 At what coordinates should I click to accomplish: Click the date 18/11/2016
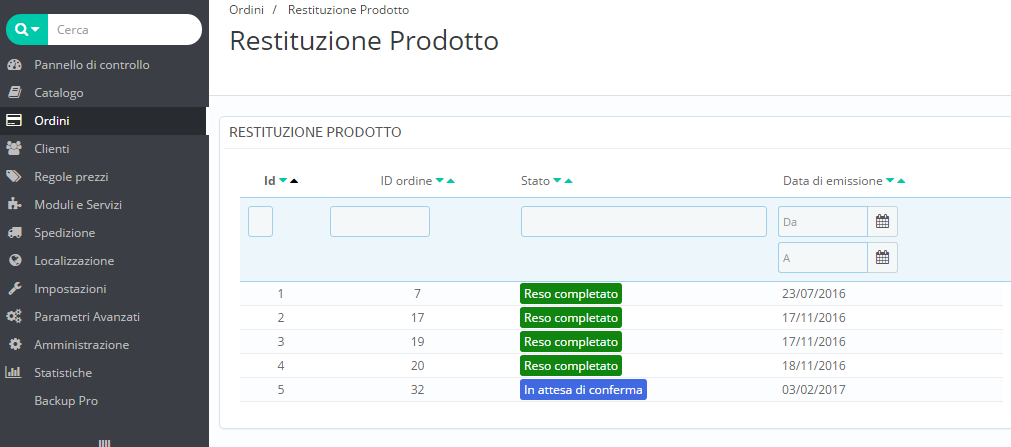(x=814, y=366)
